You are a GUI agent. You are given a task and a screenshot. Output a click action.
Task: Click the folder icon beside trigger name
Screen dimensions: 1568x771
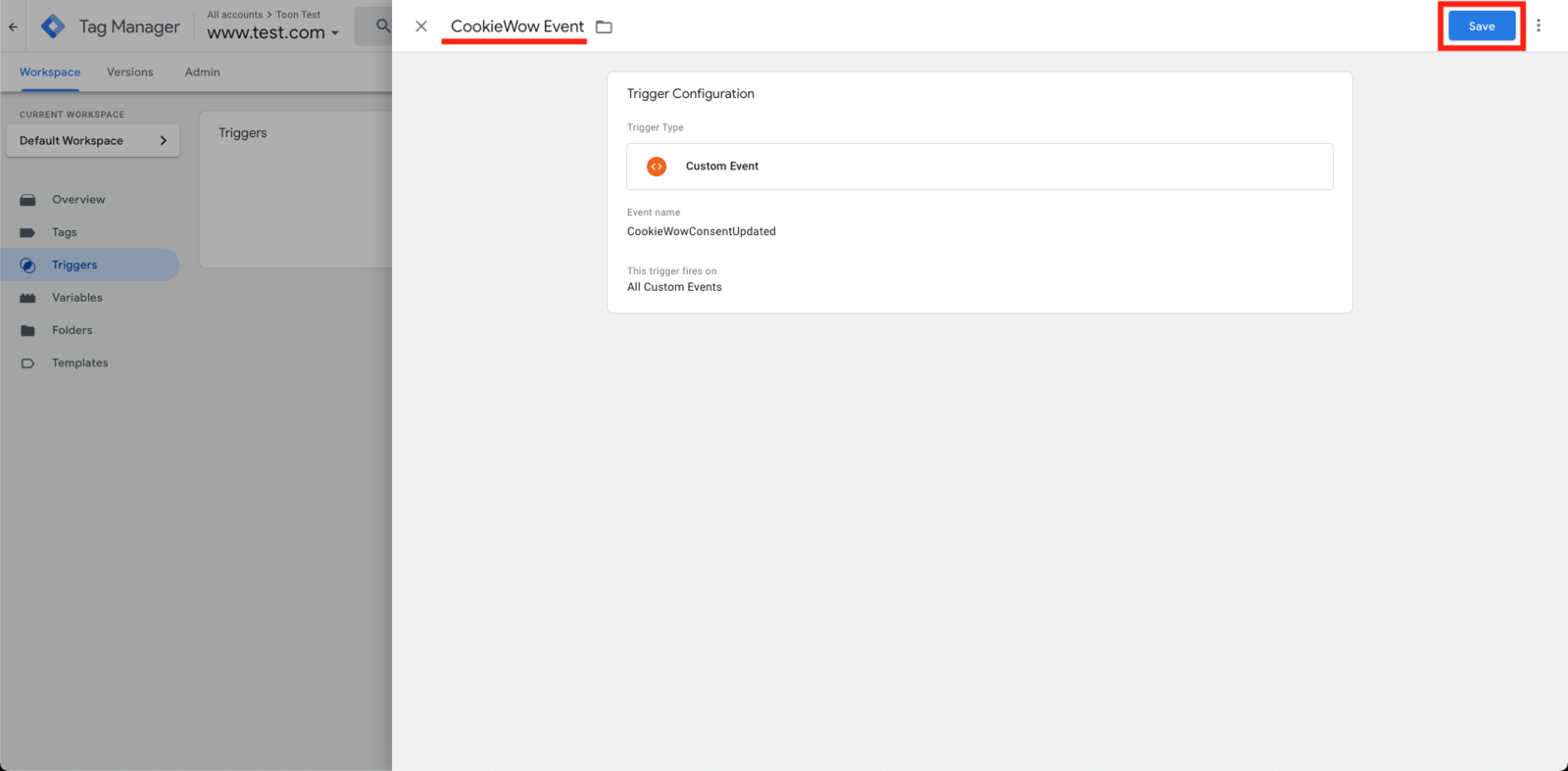click(604, 26)
